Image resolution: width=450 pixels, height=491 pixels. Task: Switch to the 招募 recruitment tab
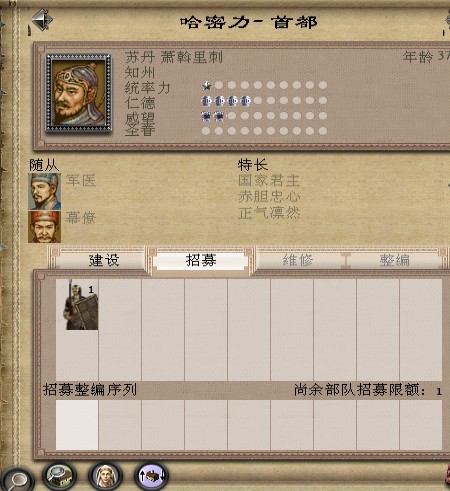pos(201,260)
